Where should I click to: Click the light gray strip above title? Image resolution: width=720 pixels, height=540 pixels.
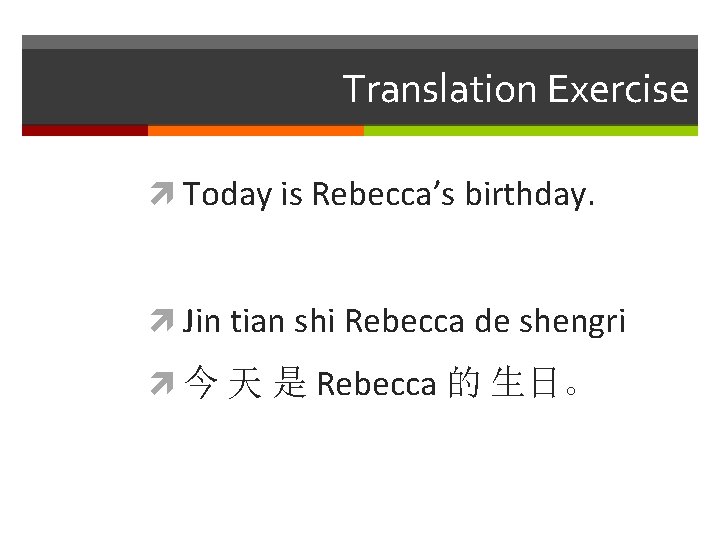click(360, 42)
